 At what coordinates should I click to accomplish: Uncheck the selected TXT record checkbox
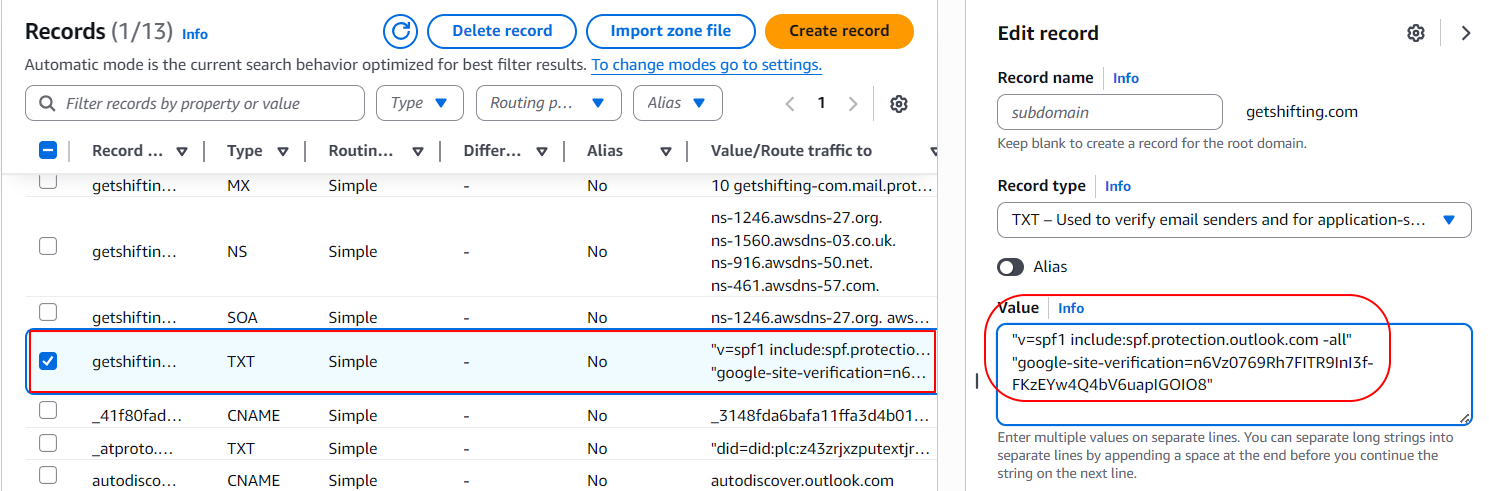click(48, 360)
